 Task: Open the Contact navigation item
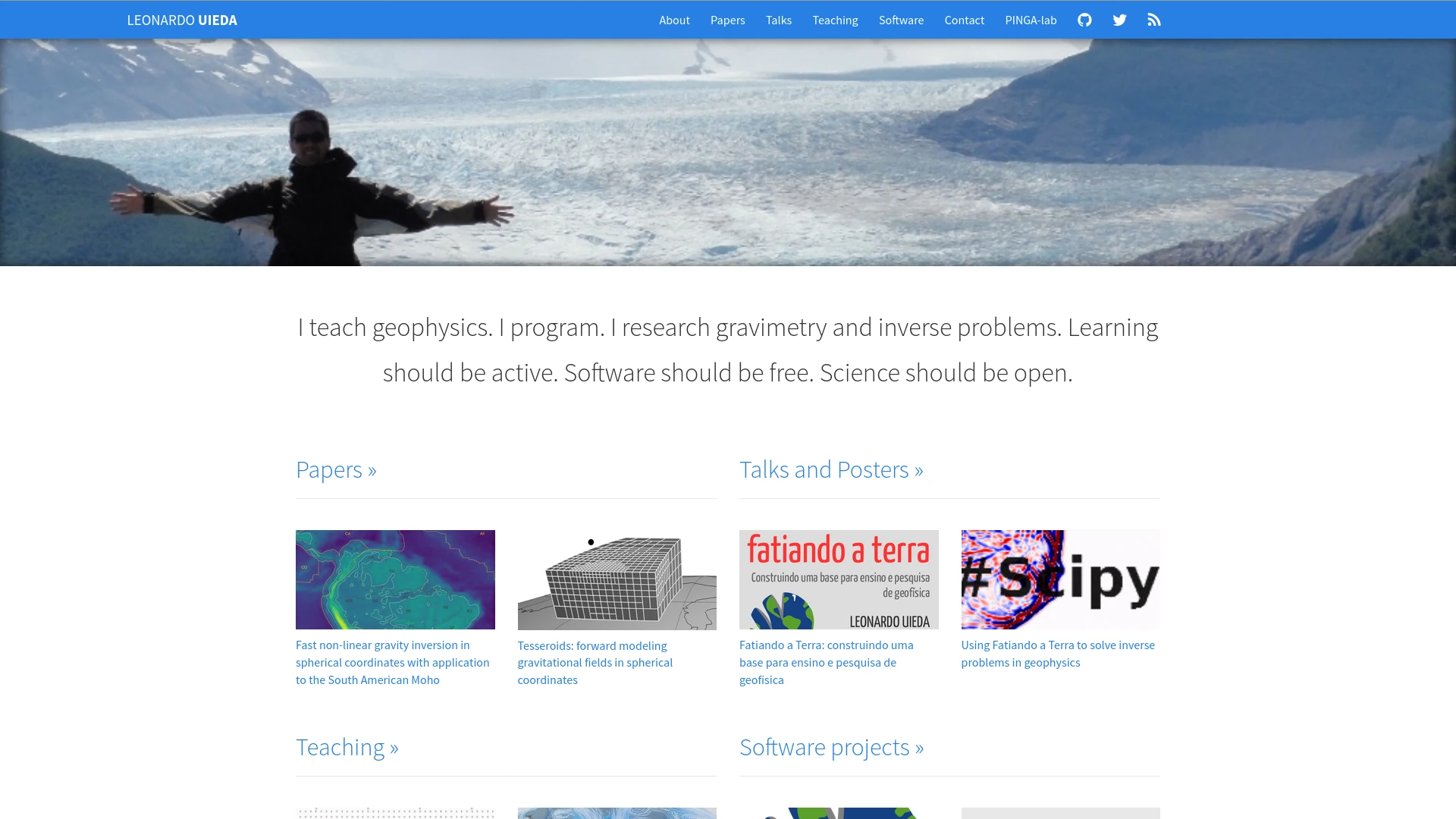tap(964, 20)
